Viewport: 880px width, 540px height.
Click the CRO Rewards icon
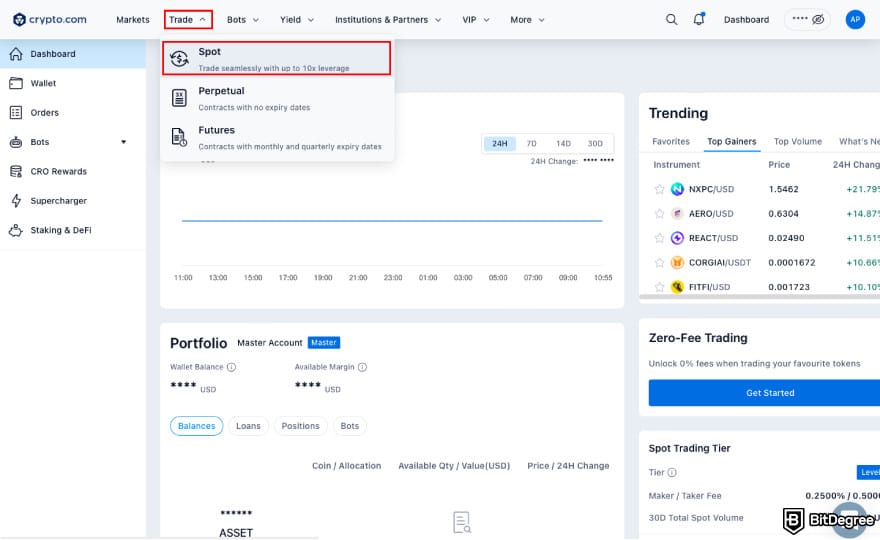click(x=16, y=171)
